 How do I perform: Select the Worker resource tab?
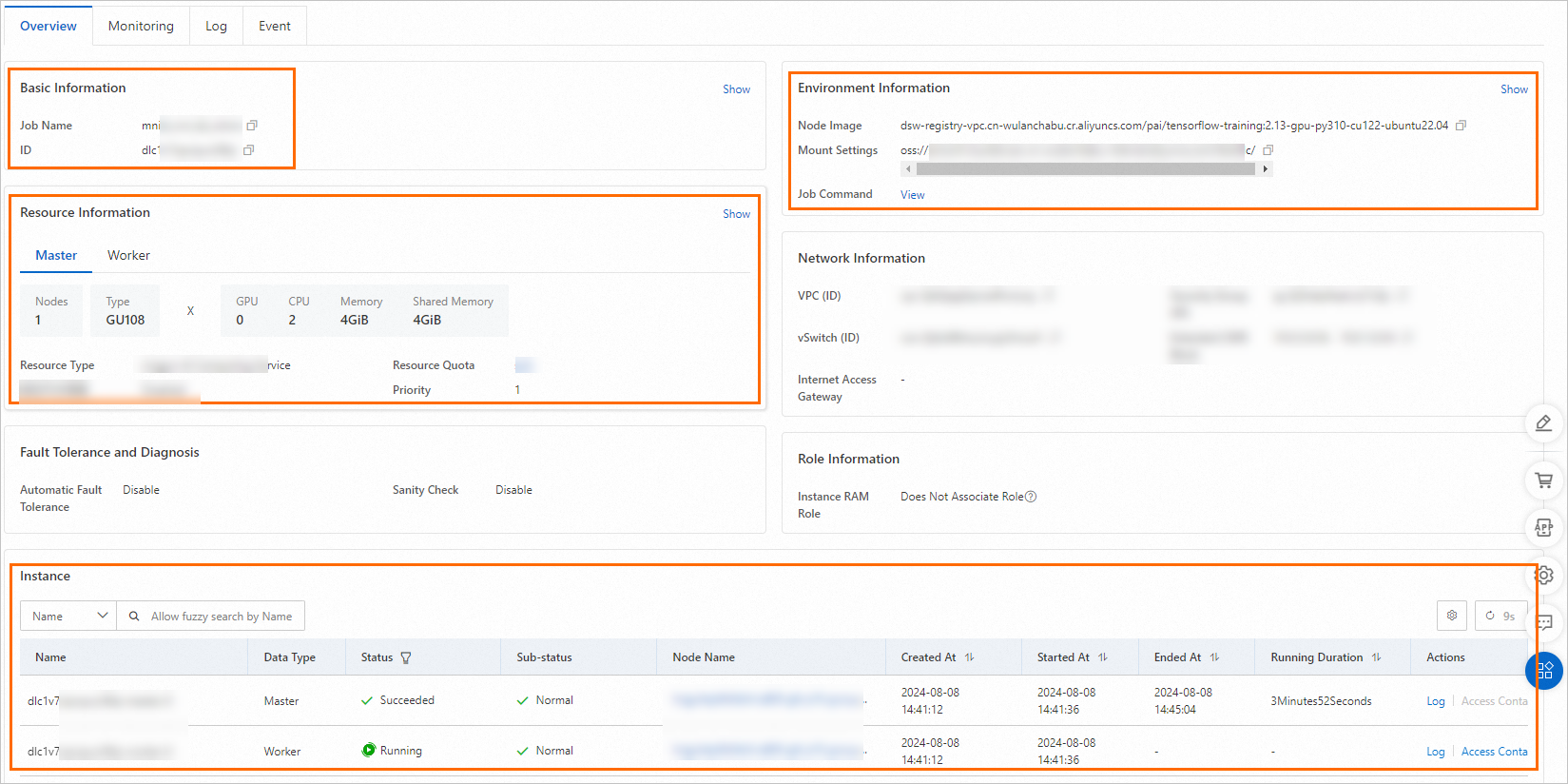[128, 255]
